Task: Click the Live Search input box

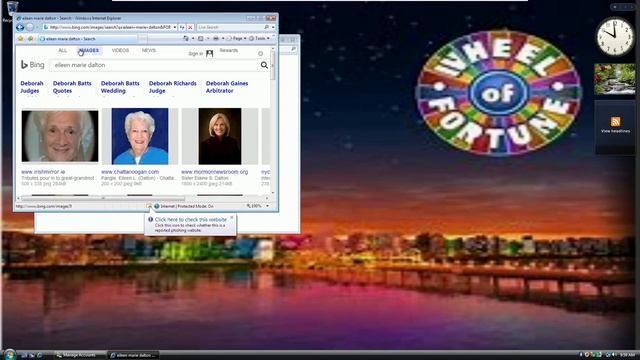Action: tap(230, 27)
